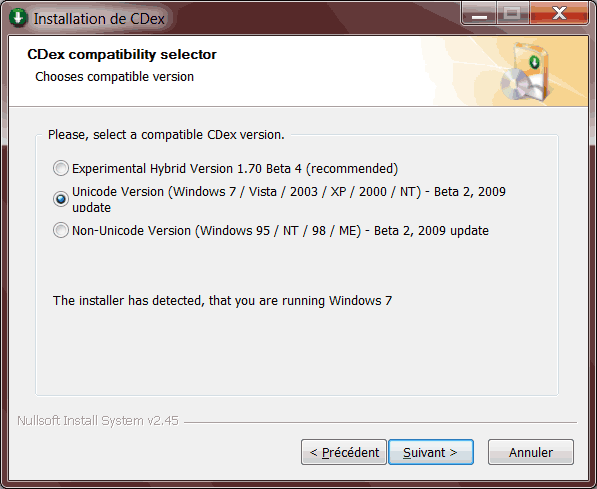Close the installer with the red X
This screenshot has width=597, height=489.
click(559, 14)
